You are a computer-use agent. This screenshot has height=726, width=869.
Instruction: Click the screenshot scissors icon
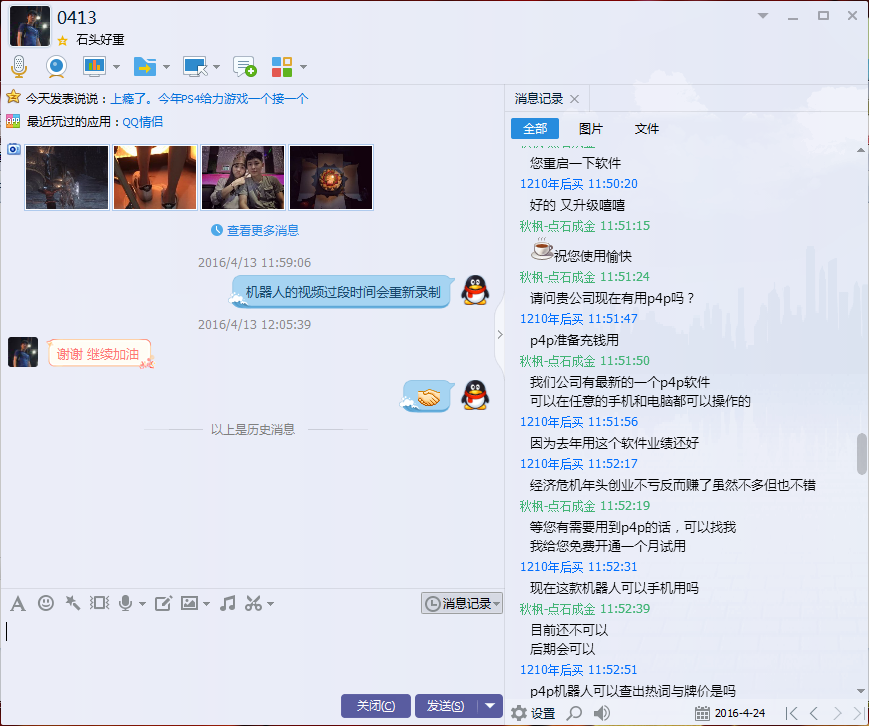click(x=254, y=603)
